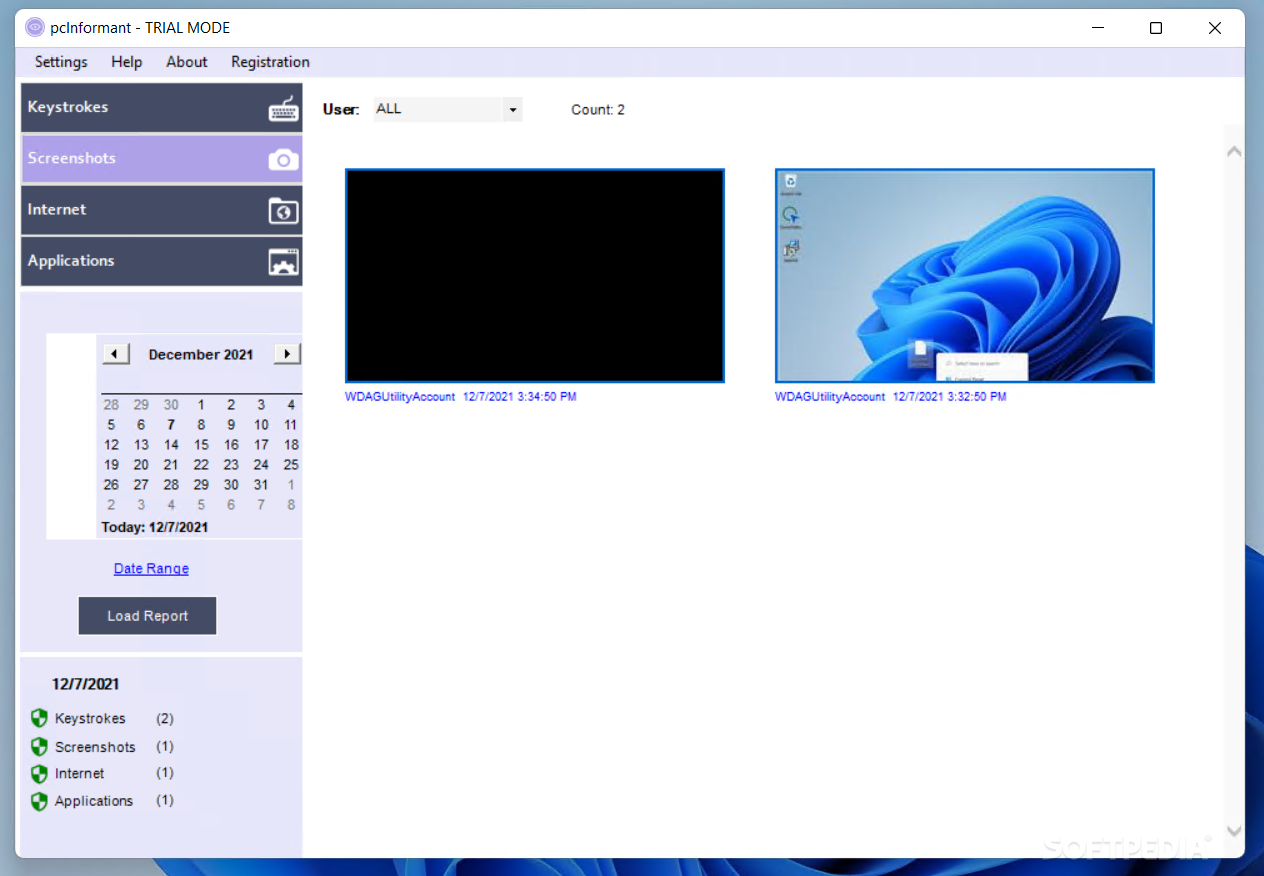This screenshot has width=1264, height=876.
Task: Click caption WDAGUtilityAccount 12/7/2021 3:32:50 PM
Action: (x=891, y=397)
